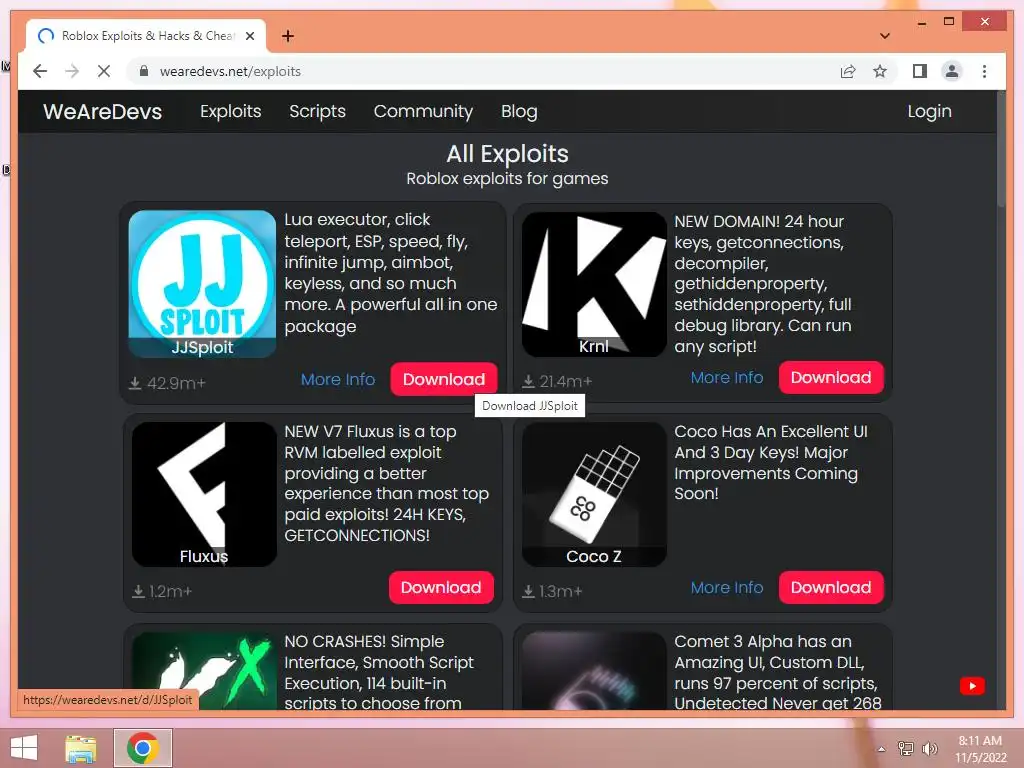Stop loading the page

click(104, 71)
